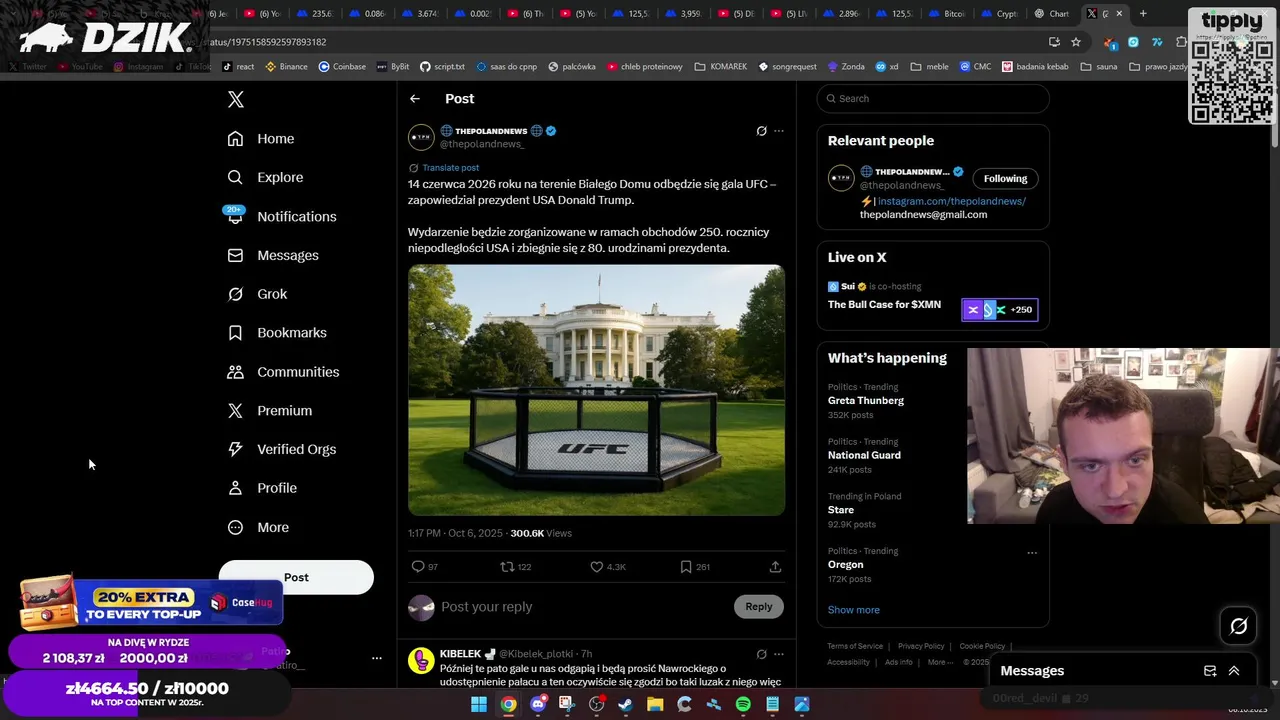Open Messages in the sidebar
The image size is (1280, 720).
coord(273,255)
